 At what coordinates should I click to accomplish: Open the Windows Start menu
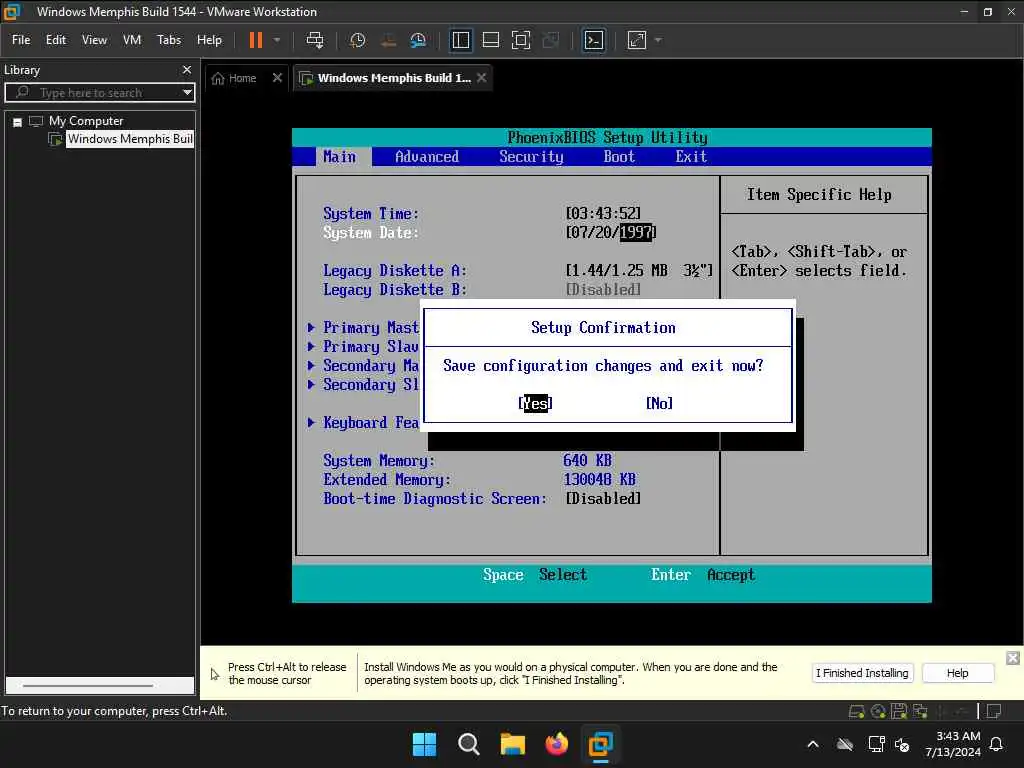pyautogui.click(x=424, y=744)
